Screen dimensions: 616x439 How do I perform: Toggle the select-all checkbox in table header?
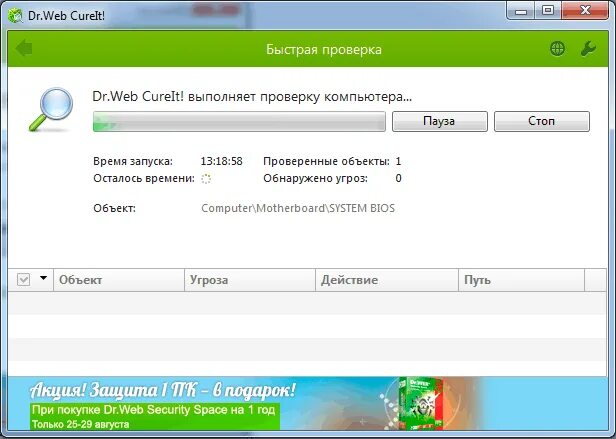pyautogui.click(x=24, y=280)
